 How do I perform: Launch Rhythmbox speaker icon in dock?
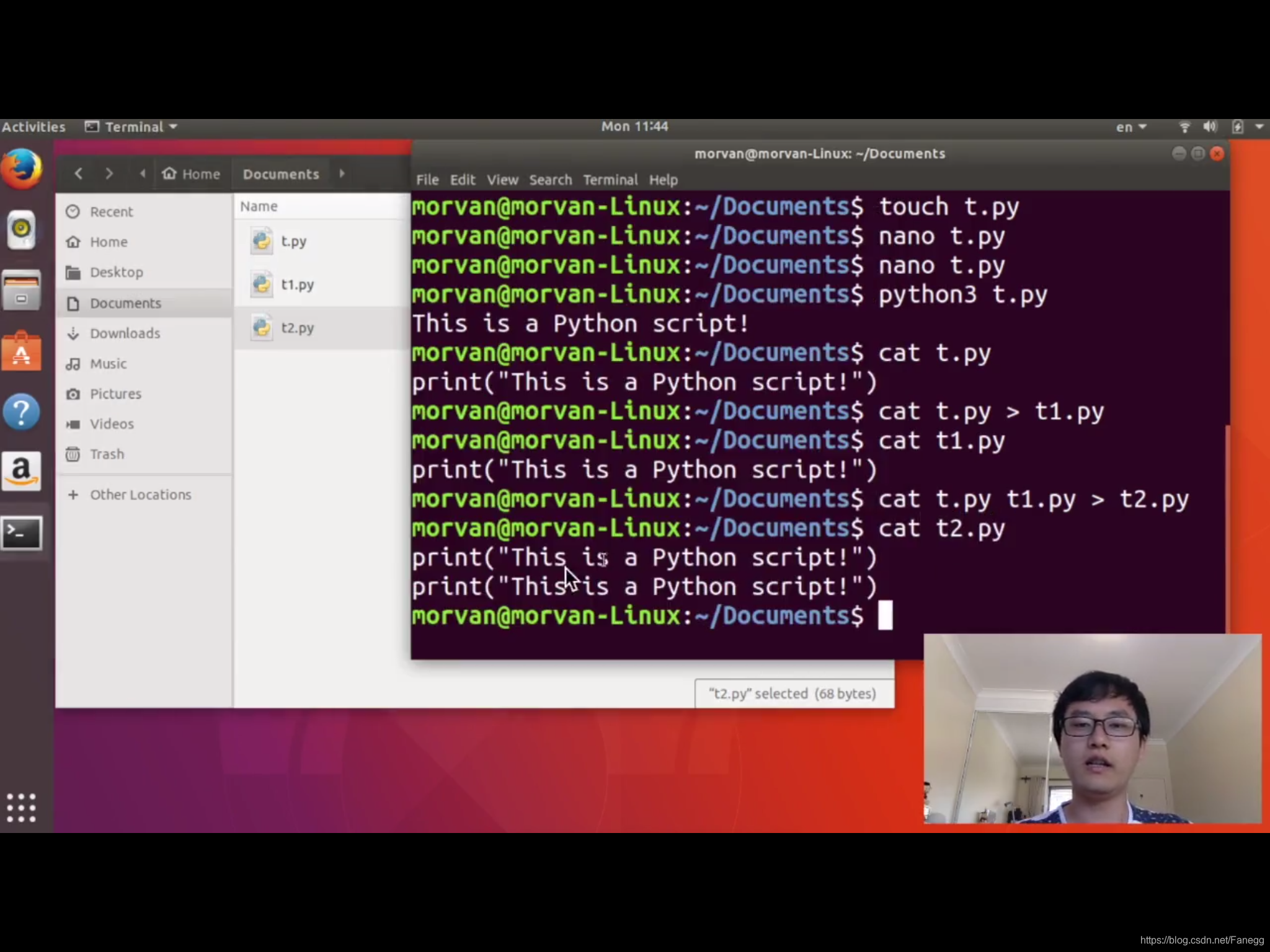21,229
